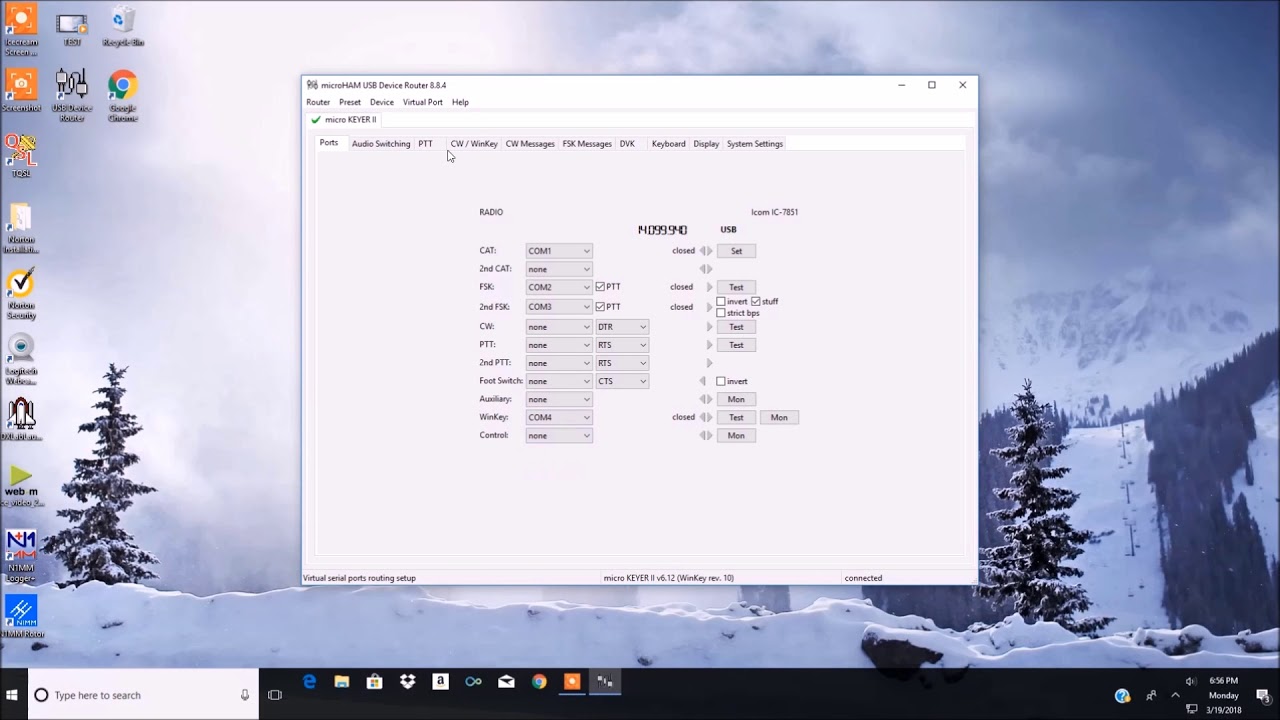Open the TQSL desktop shortcut

click(21, 156)
